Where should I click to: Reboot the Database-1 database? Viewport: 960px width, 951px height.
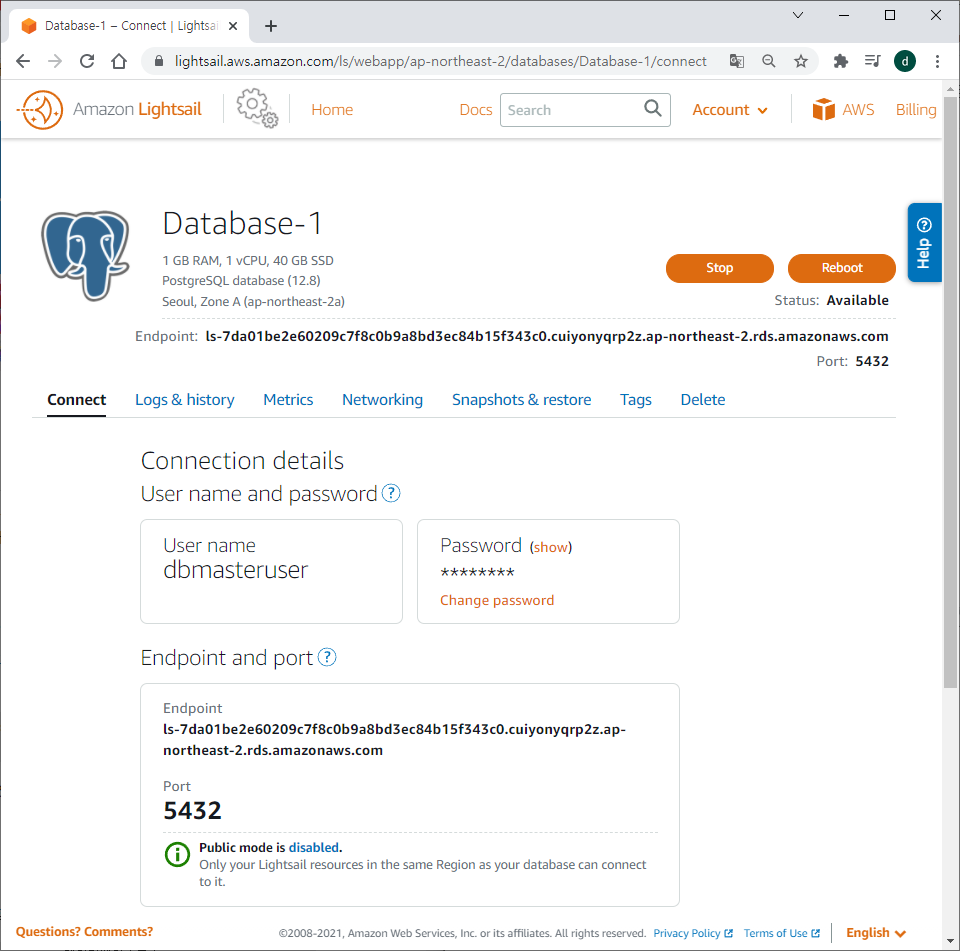(842, 268)
